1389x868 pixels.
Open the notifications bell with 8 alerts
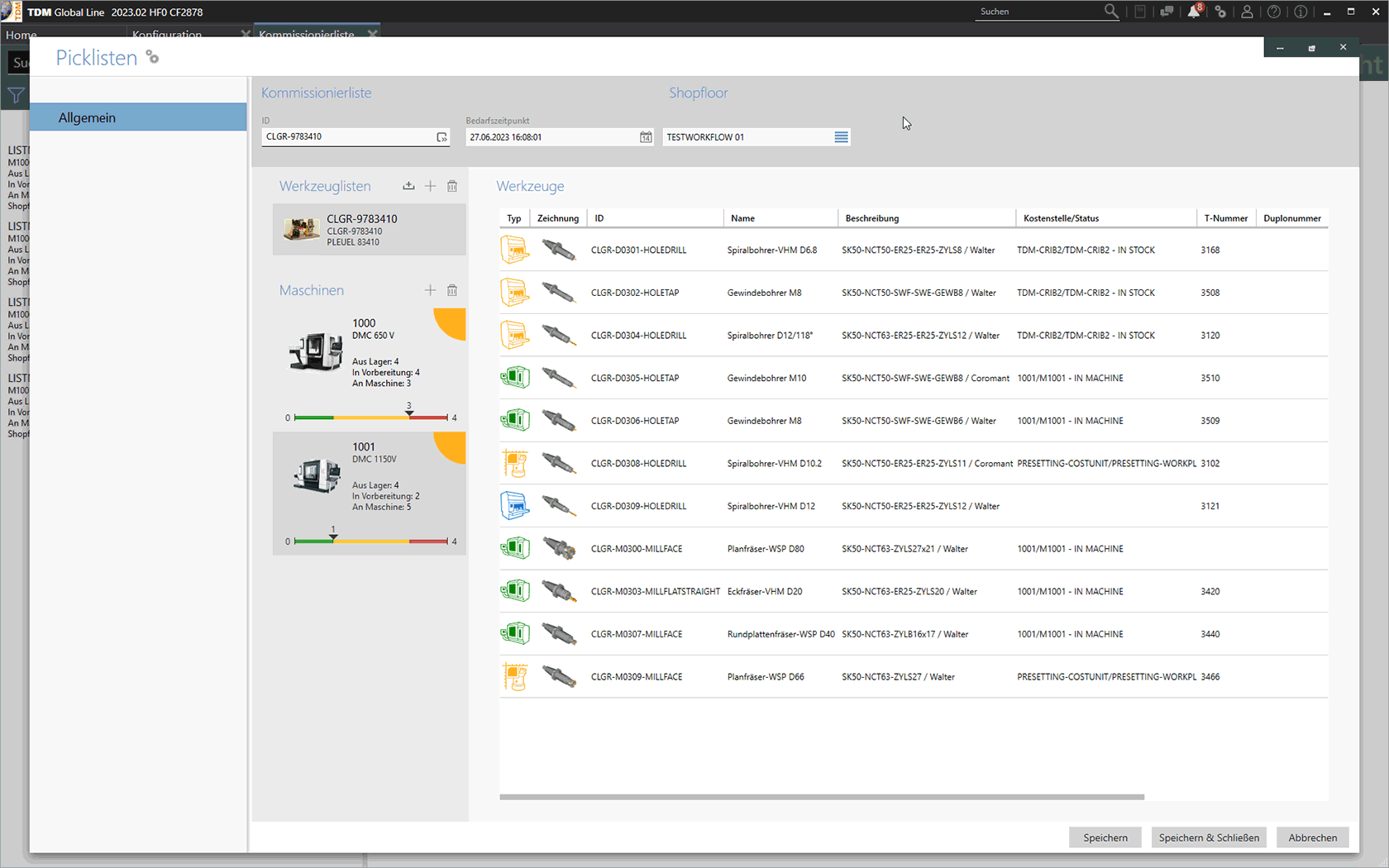tap(1194, 12)
